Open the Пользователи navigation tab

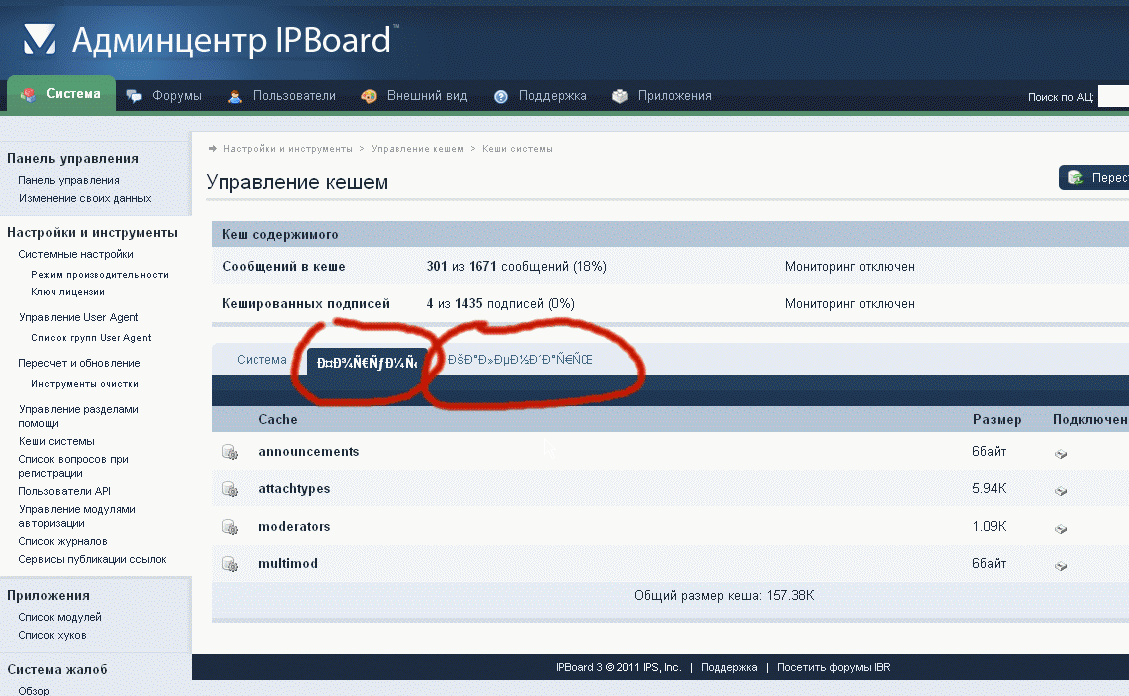point(282,96)
